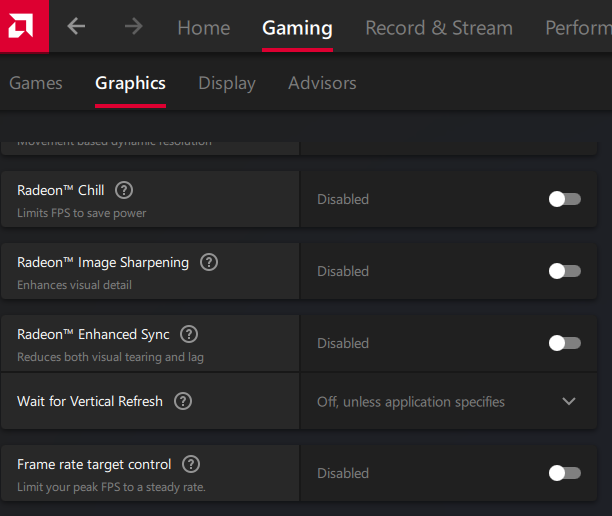Image resolution: width=612 pixels, height=516 pixels.
Task: Click the Wait for Vertical Refresh label
Action: (x=90, y=401)
